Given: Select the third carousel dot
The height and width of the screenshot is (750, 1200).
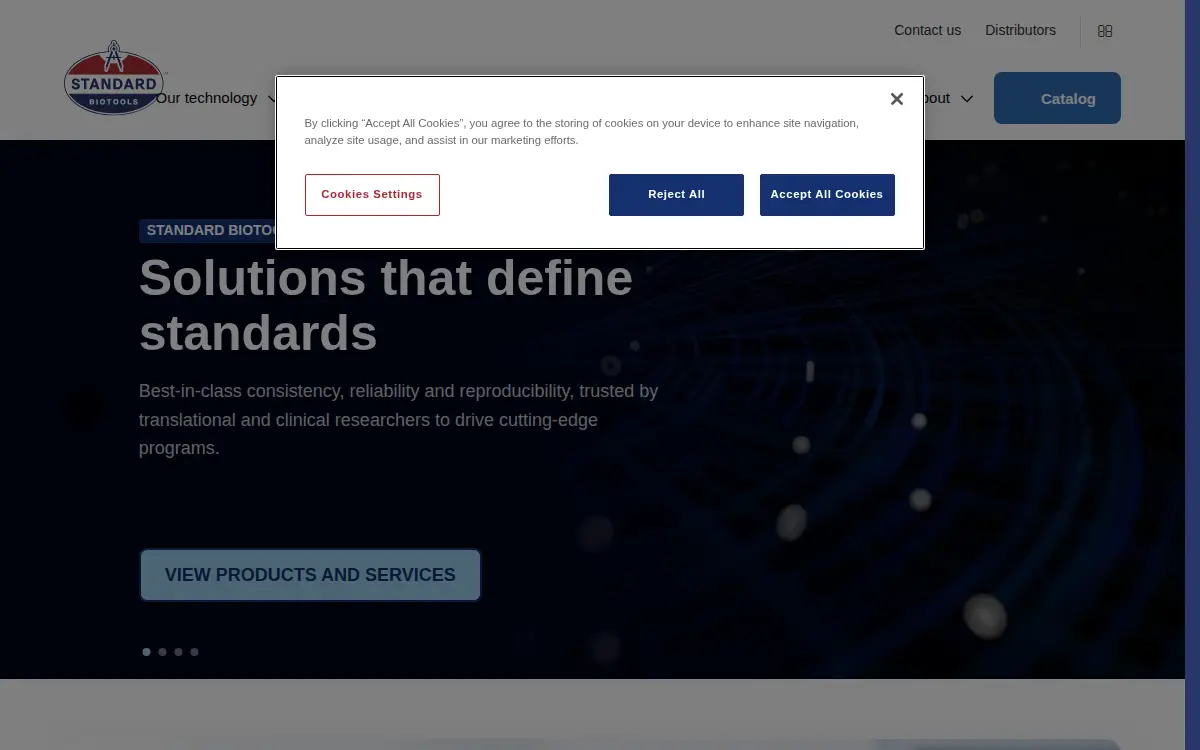Looking at the screenshot, I should click(x=179, y=652).
